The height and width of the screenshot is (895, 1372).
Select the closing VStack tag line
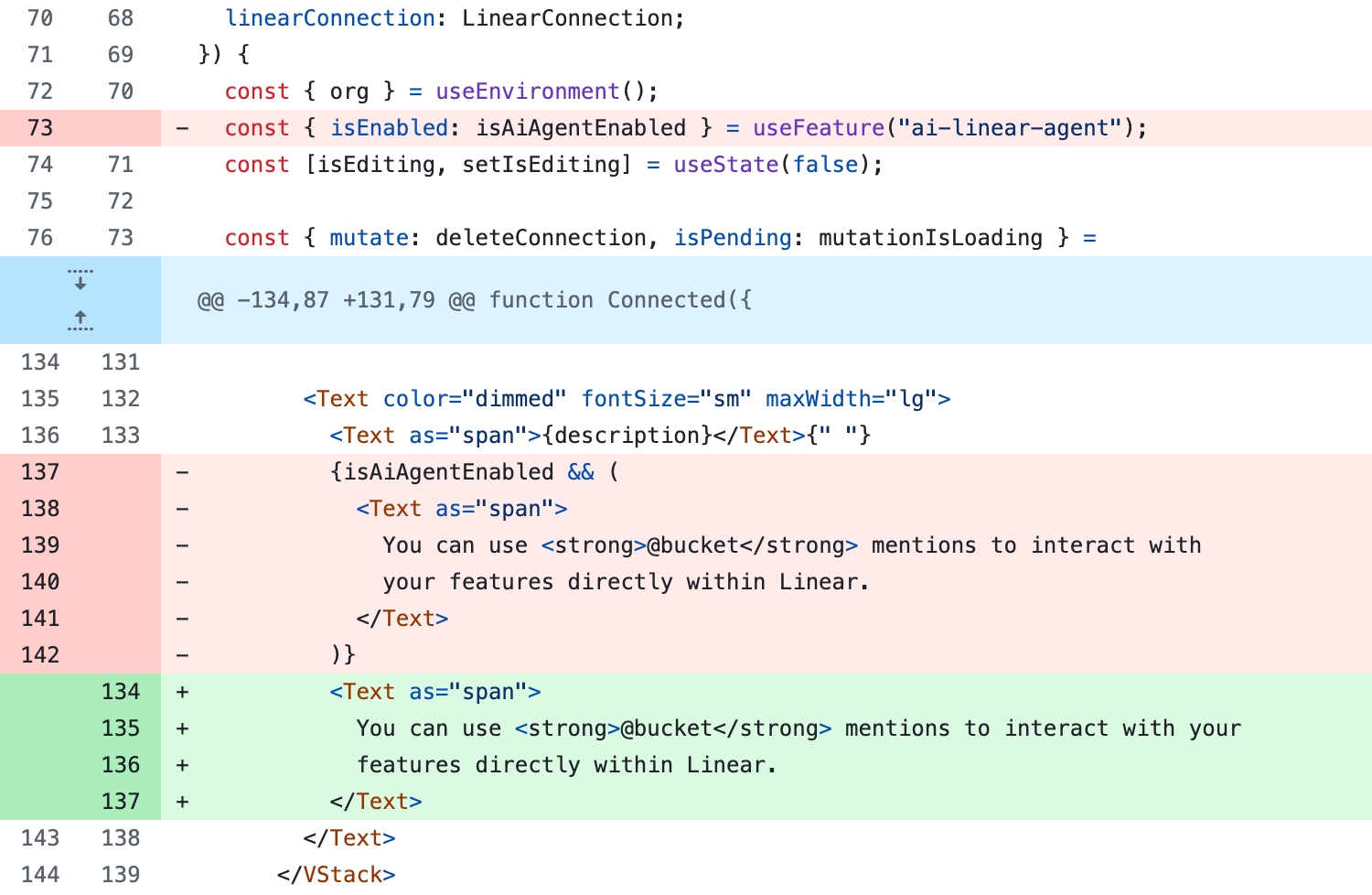click(336, 875)
